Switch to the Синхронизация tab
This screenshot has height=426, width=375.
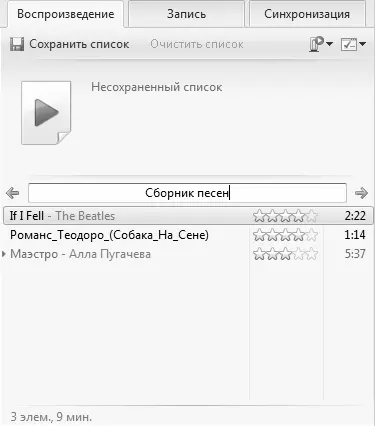(307, 14)
